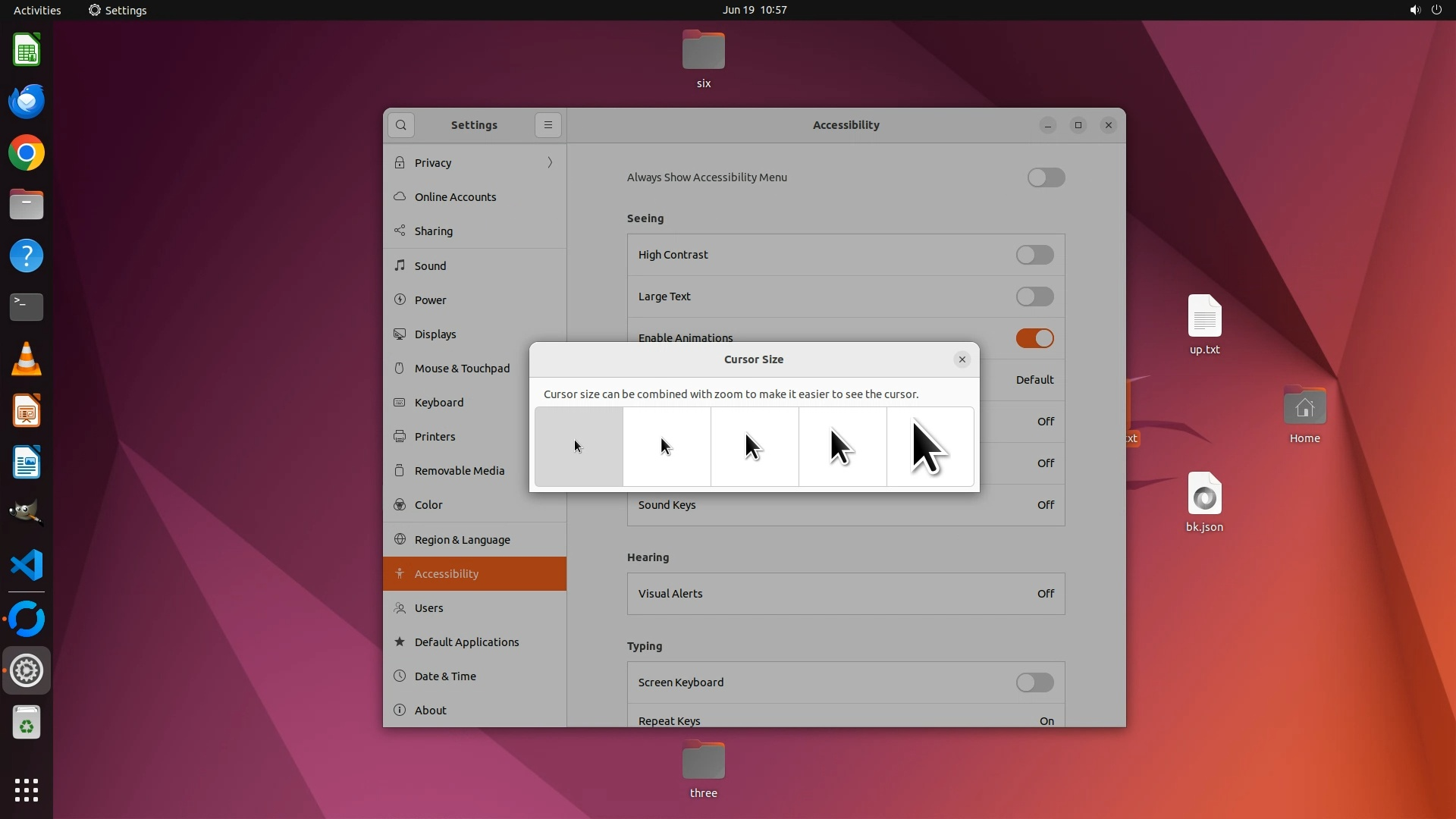The width and height of the screenshot is (1456, 819).
Task: Launch VLC media player from the dock
Action: pyautogui.click(x=27, y=359)
